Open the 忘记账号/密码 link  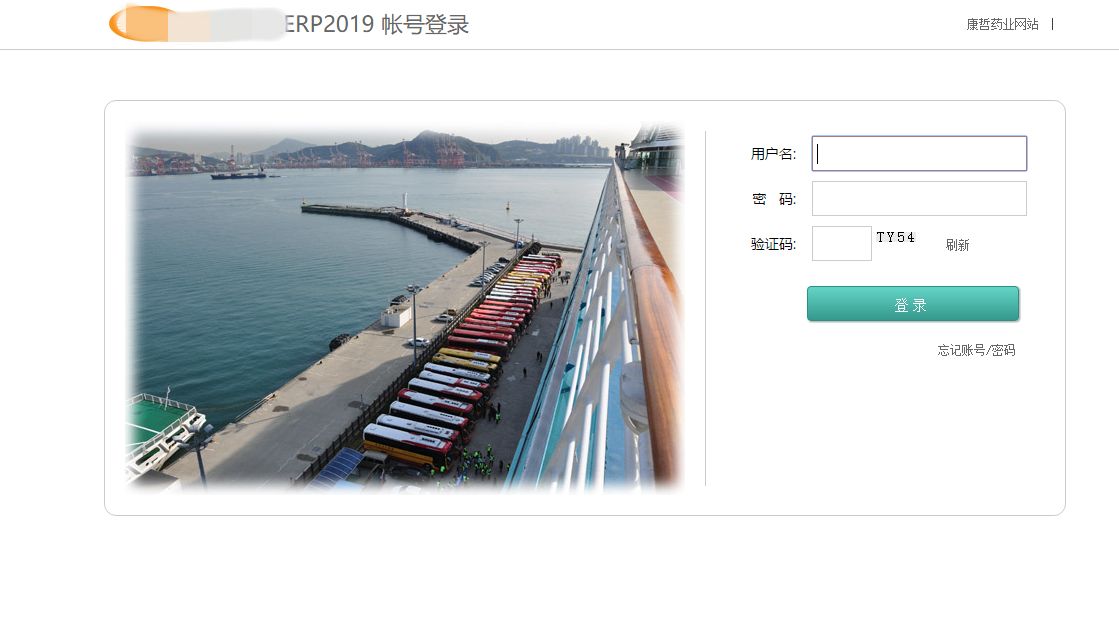click(x=976, y=350)
